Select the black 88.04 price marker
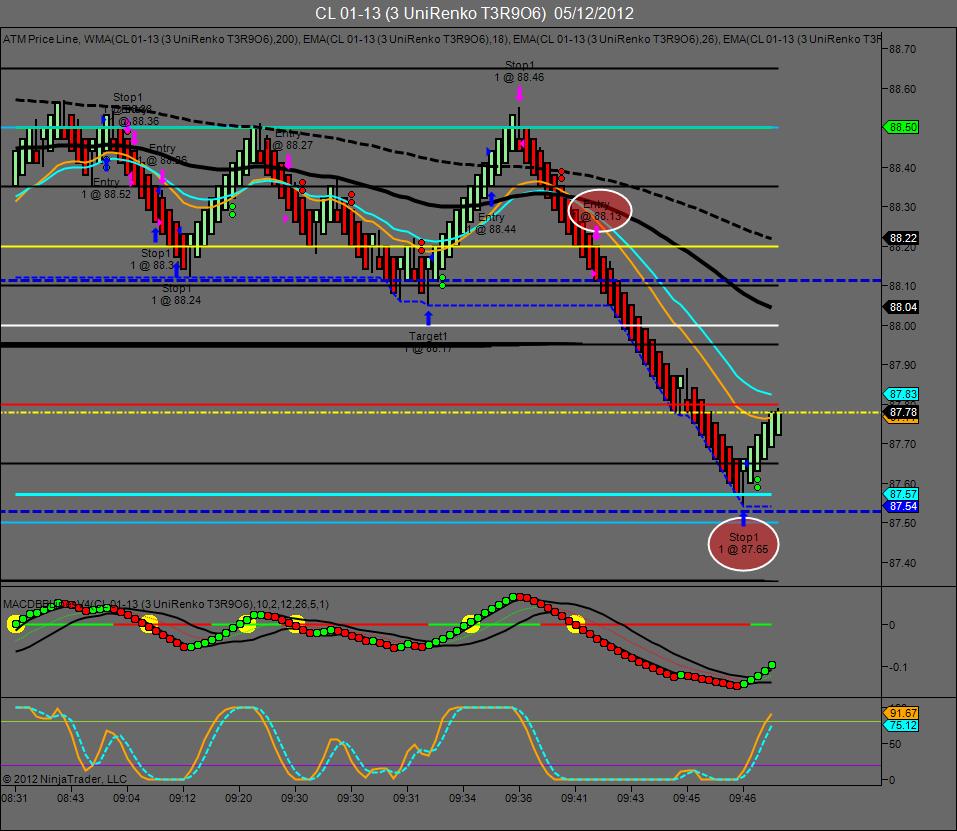Image resolution: width=957 pixels, height=831 pixels. click(x=901, y=308)
